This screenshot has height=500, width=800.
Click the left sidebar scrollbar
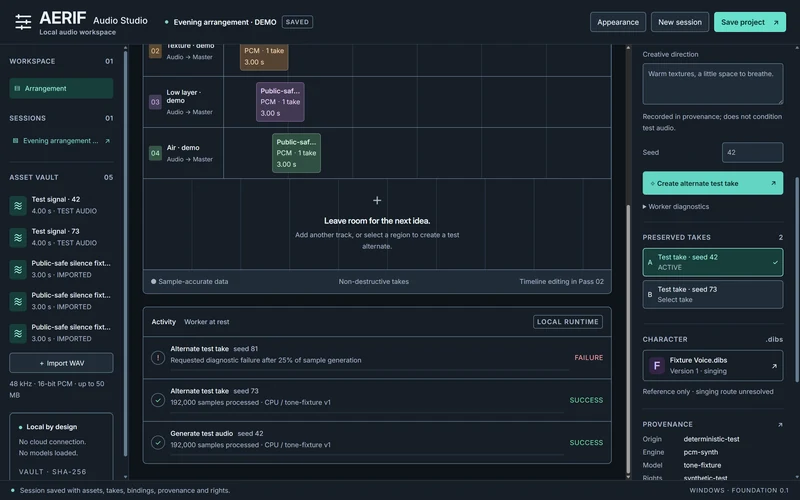[126, 253]
